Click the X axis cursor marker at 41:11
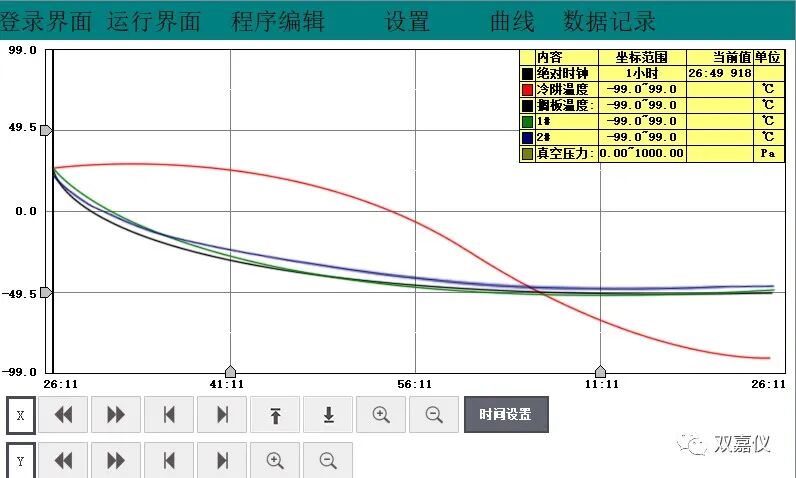The image size is (796, 478). [230, 371]
